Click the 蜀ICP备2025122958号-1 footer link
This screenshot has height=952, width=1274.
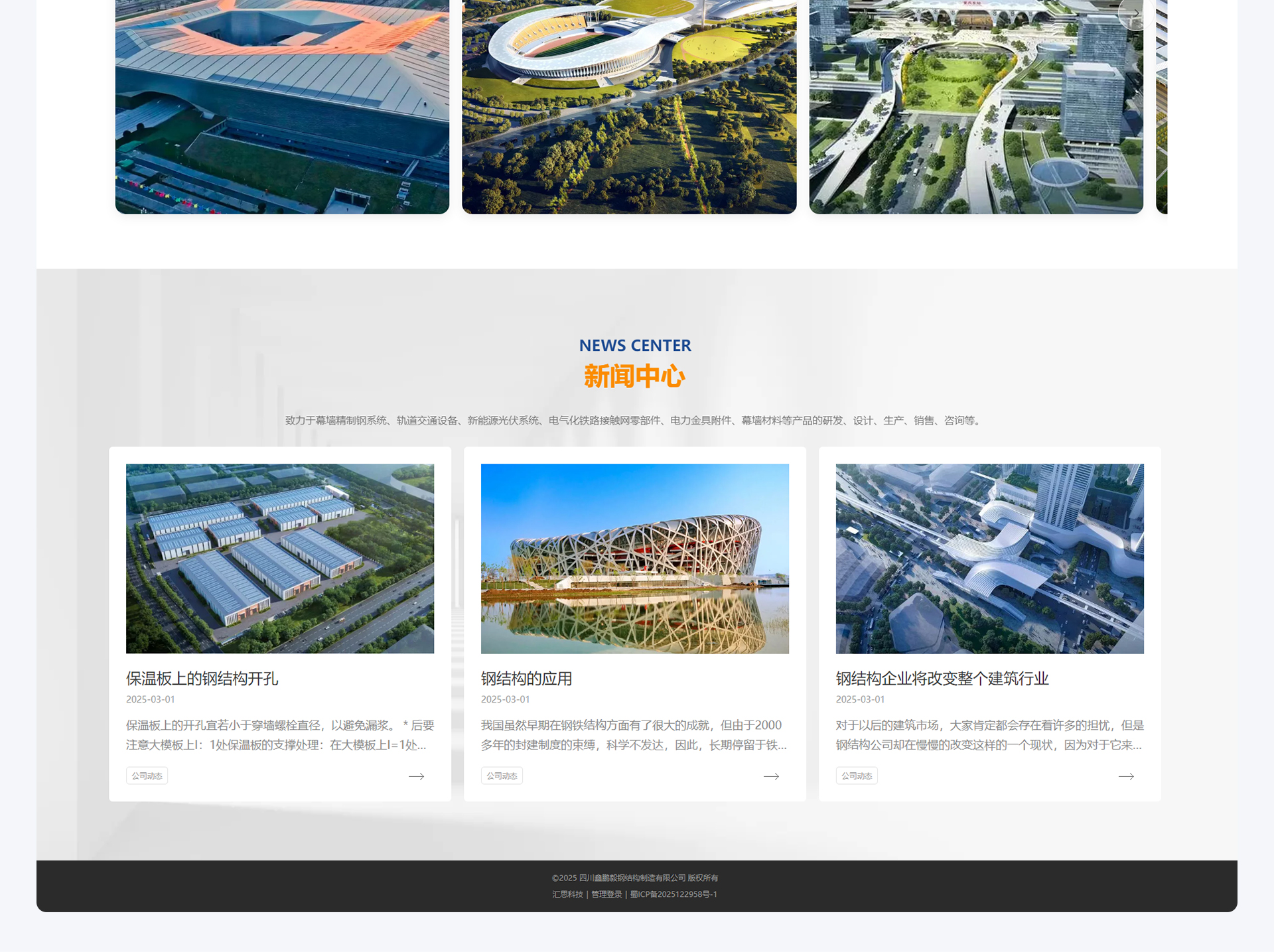coord(673,894)
